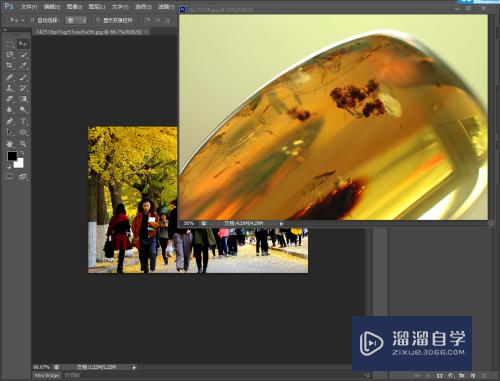Select the Eraser tool
Screen dimensions: 500x381
(x=9, y=99)
